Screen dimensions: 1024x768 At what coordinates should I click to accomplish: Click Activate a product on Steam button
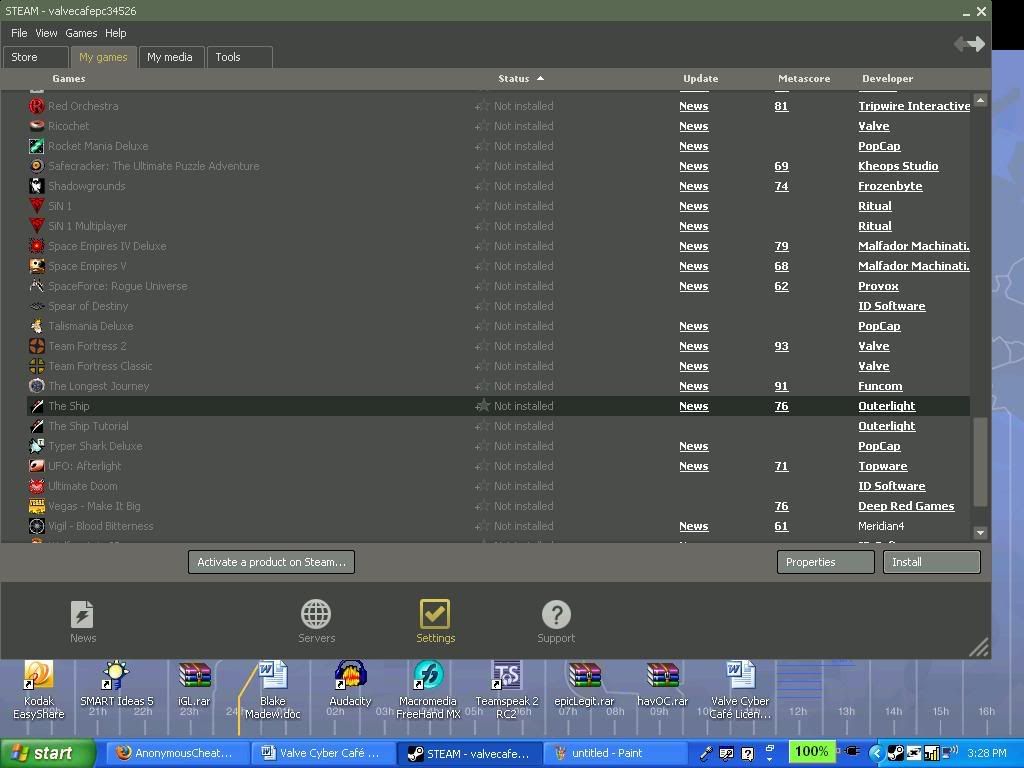tap(271, 562)
